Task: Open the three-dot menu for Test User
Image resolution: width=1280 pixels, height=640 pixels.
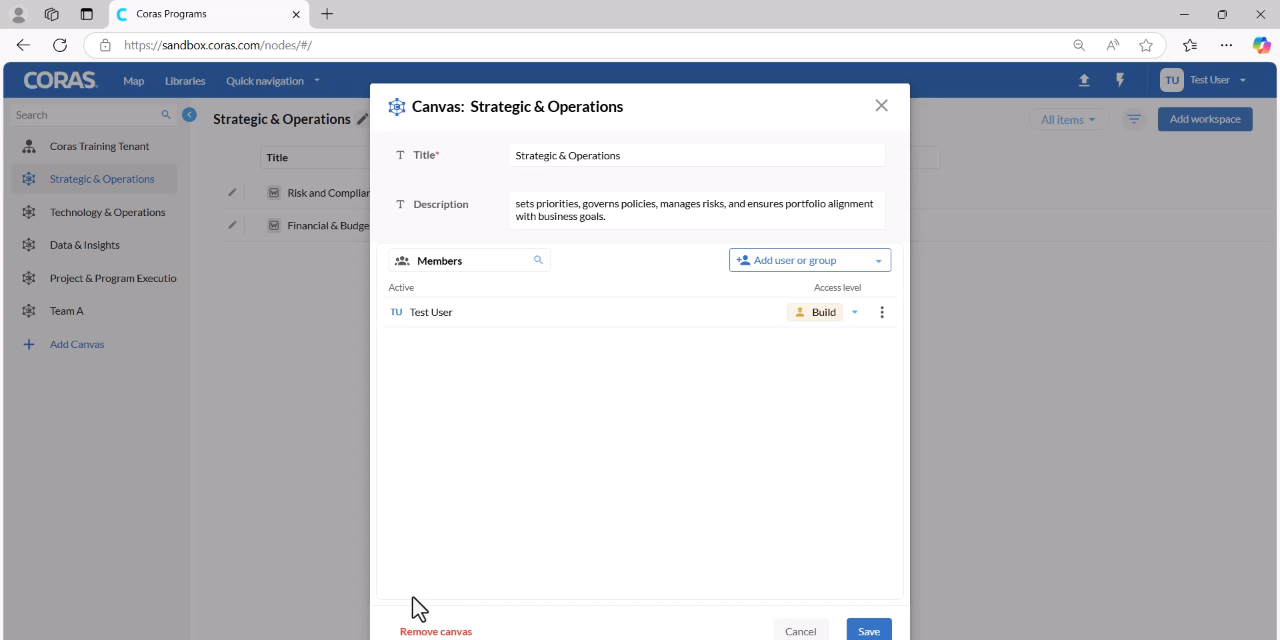Action: (x=882, y=312)
